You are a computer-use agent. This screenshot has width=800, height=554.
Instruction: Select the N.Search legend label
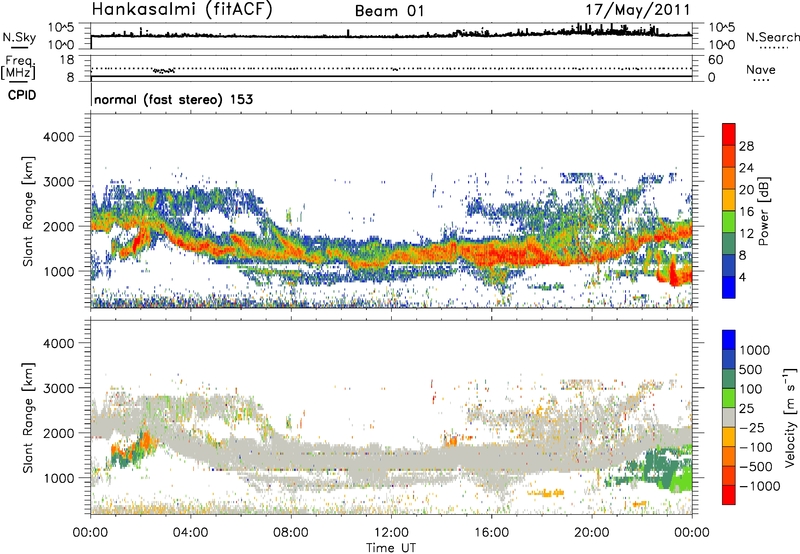772,37
